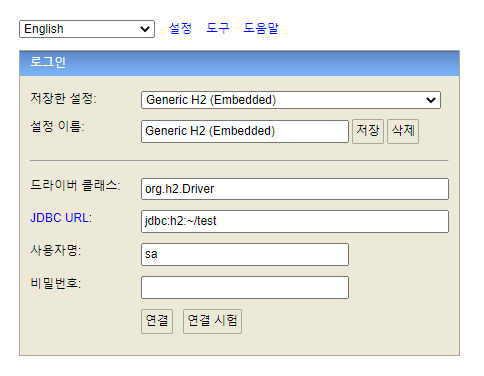The width and height of the screenshot is (484, 376).
Task: Open the English language dropdown
Action: 87,29
